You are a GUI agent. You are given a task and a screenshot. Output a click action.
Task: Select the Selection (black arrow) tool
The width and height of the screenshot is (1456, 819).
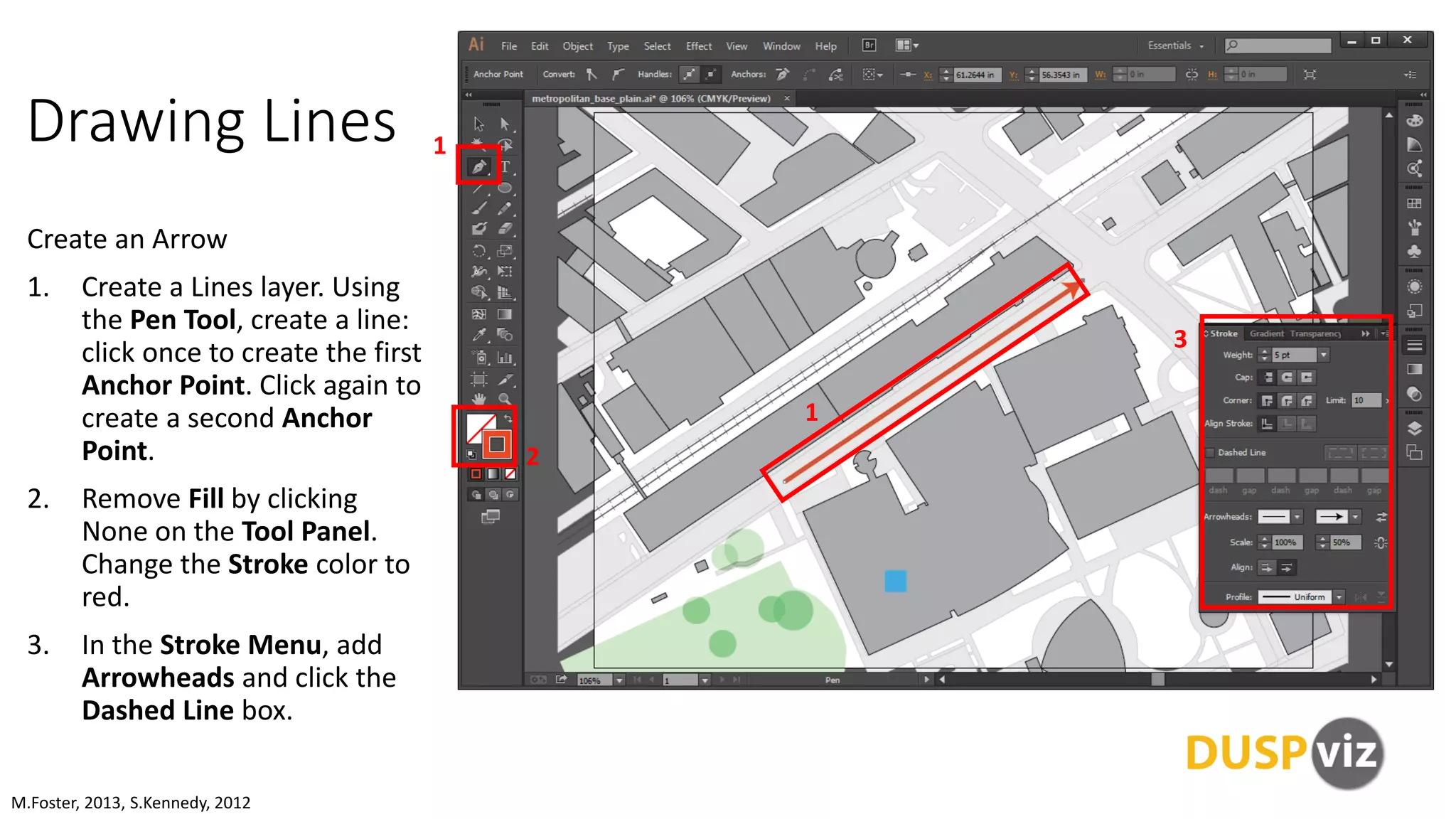tap(478, 124)
